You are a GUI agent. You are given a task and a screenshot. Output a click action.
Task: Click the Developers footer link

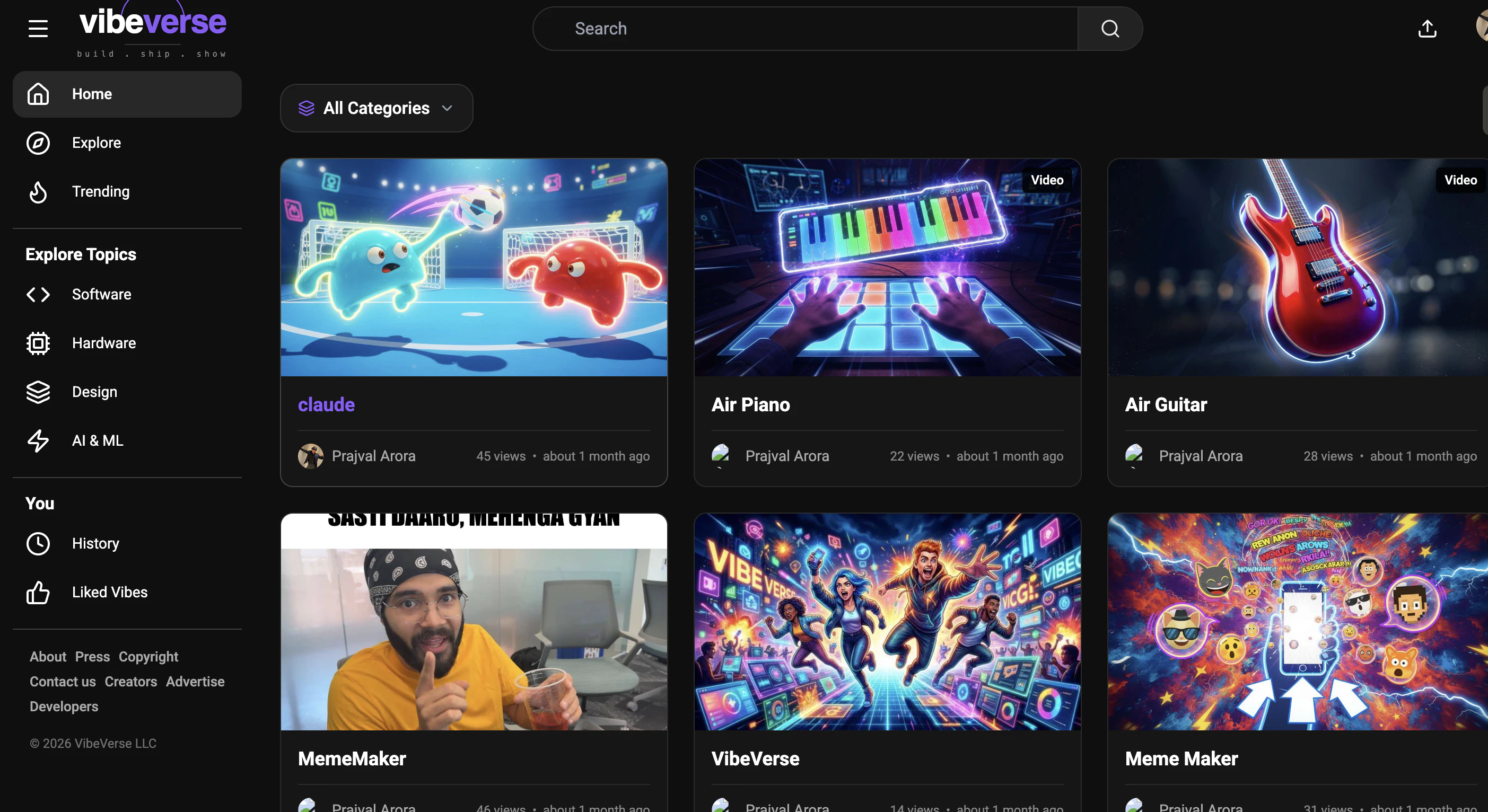[x=64, y=707]
